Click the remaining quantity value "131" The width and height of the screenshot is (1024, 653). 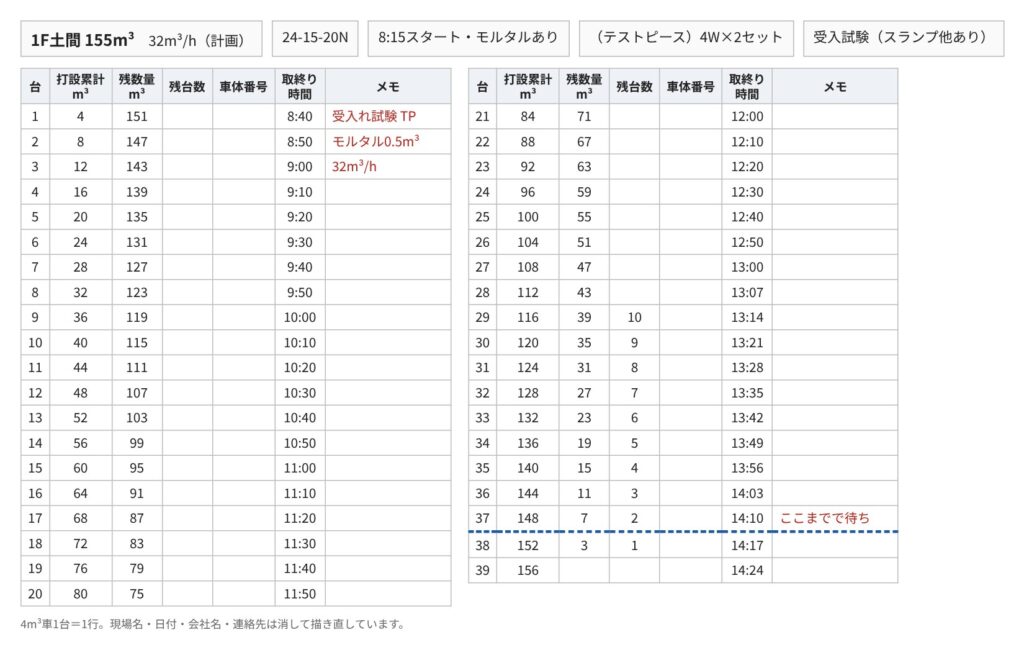136,242
